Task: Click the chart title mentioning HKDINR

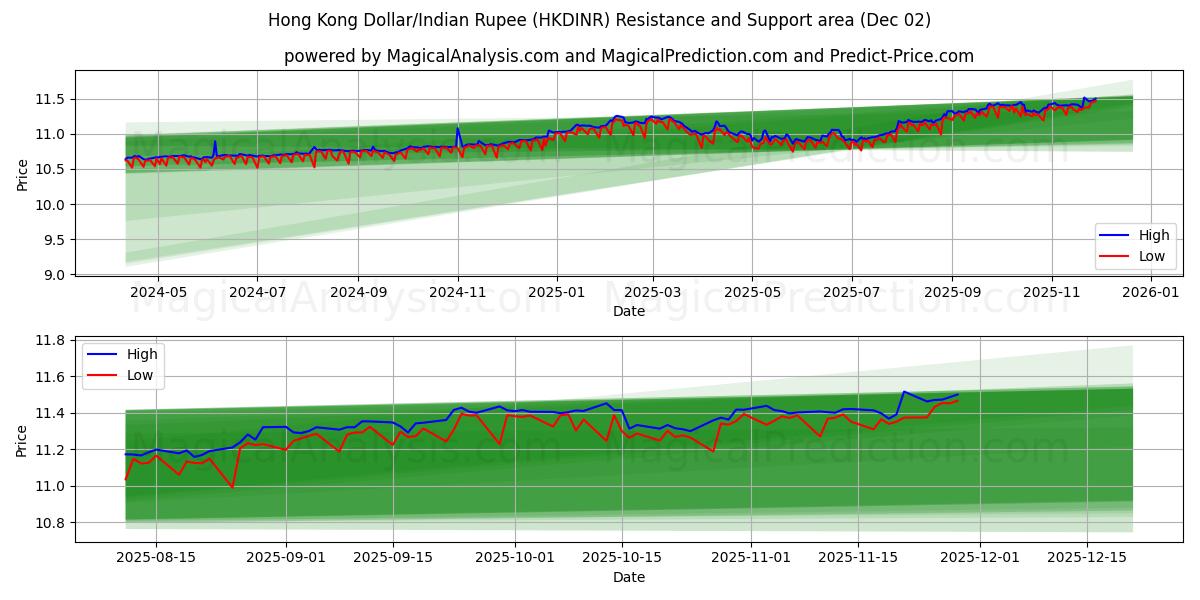Action: 599,20
